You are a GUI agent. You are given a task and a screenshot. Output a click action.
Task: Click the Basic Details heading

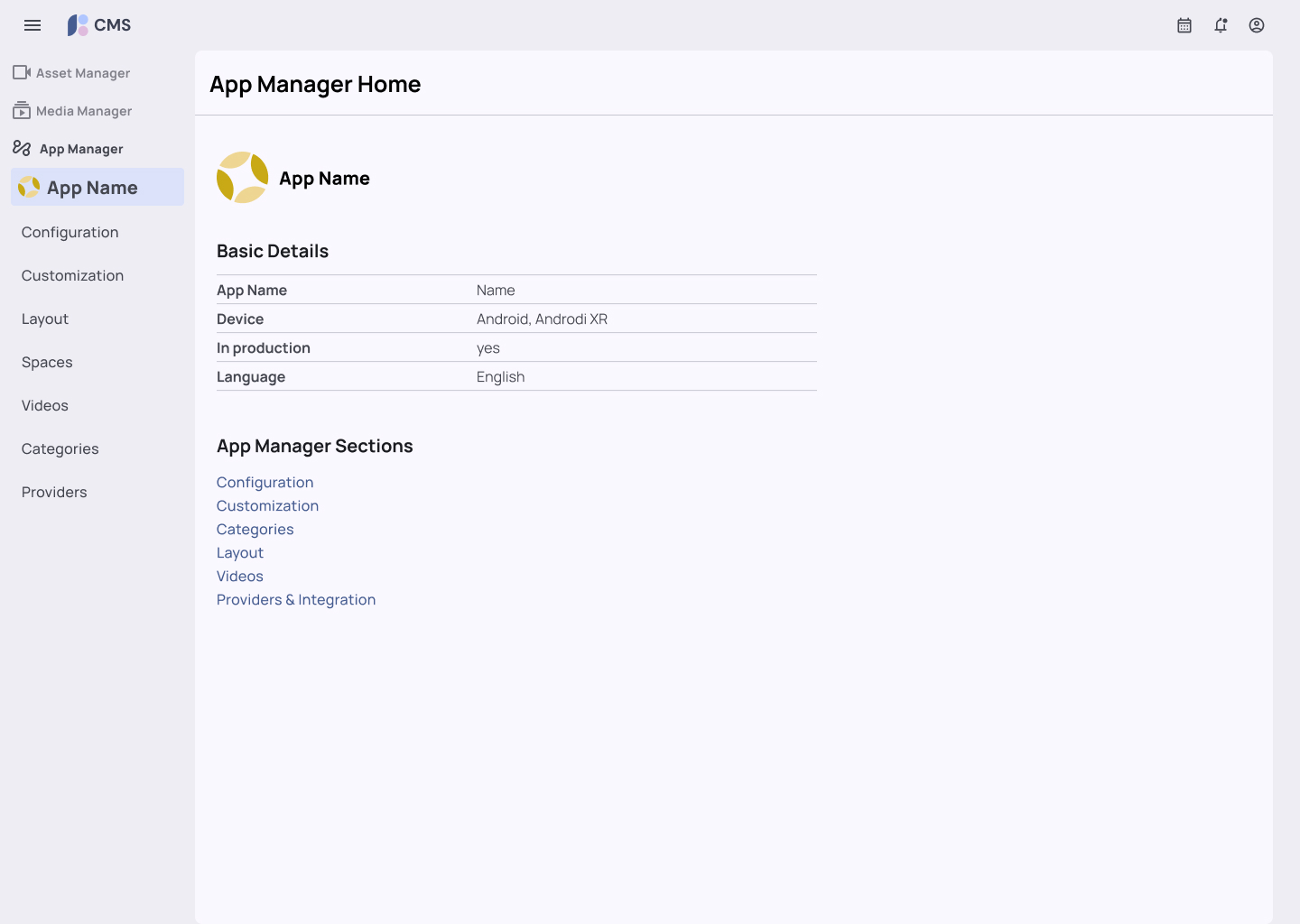[x=273, y=251]
